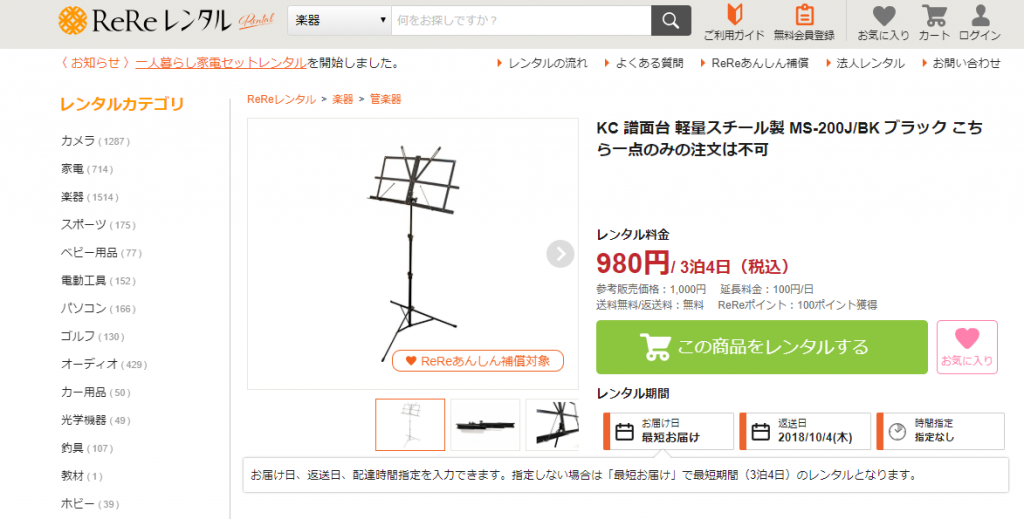This screenshot has width=1024, height=519.
Task: Select the folded stand thumbnail
Action: 485,425
